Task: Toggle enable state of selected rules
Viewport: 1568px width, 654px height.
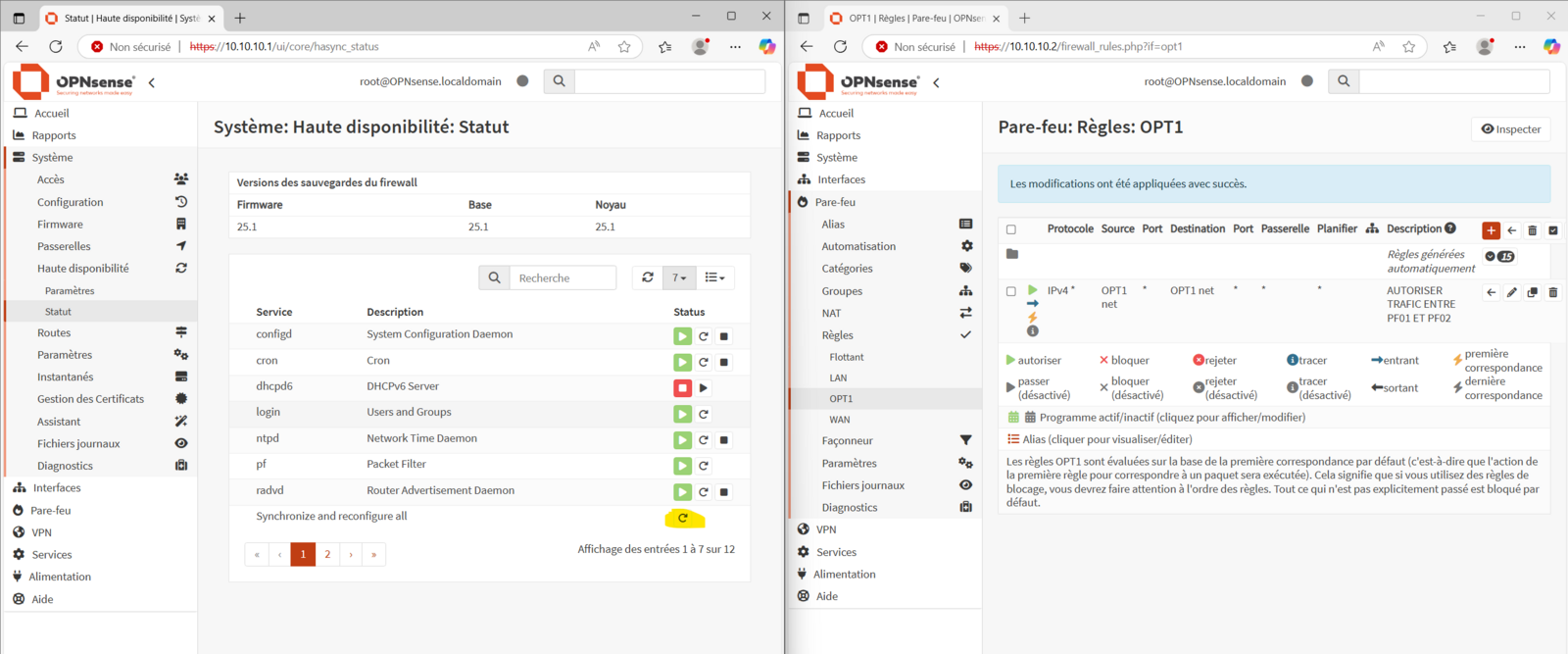Action: click(1553, 230)
